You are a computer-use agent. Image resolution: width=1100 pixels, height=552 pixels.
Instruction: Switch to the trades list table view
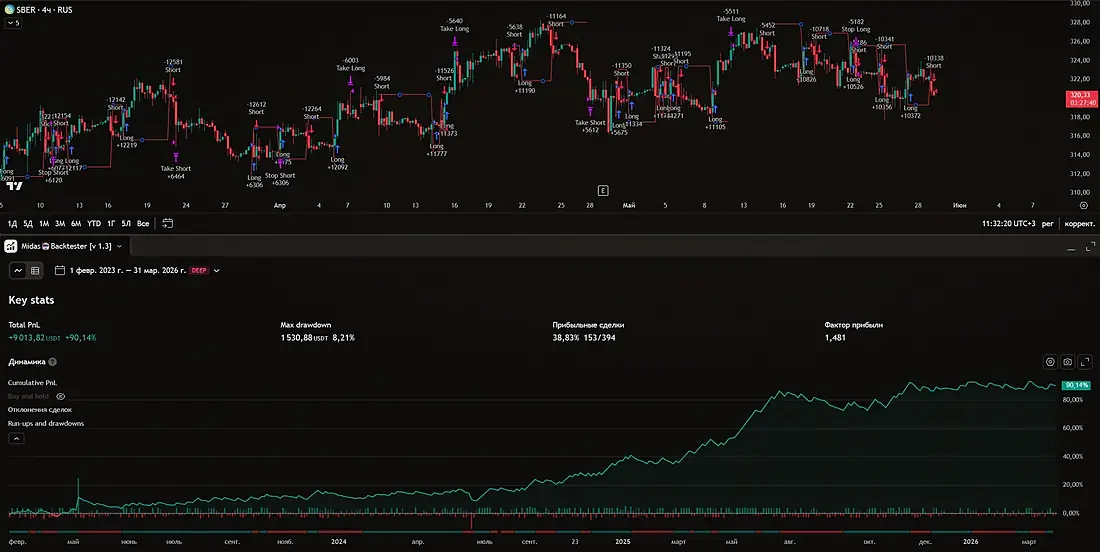35,270
